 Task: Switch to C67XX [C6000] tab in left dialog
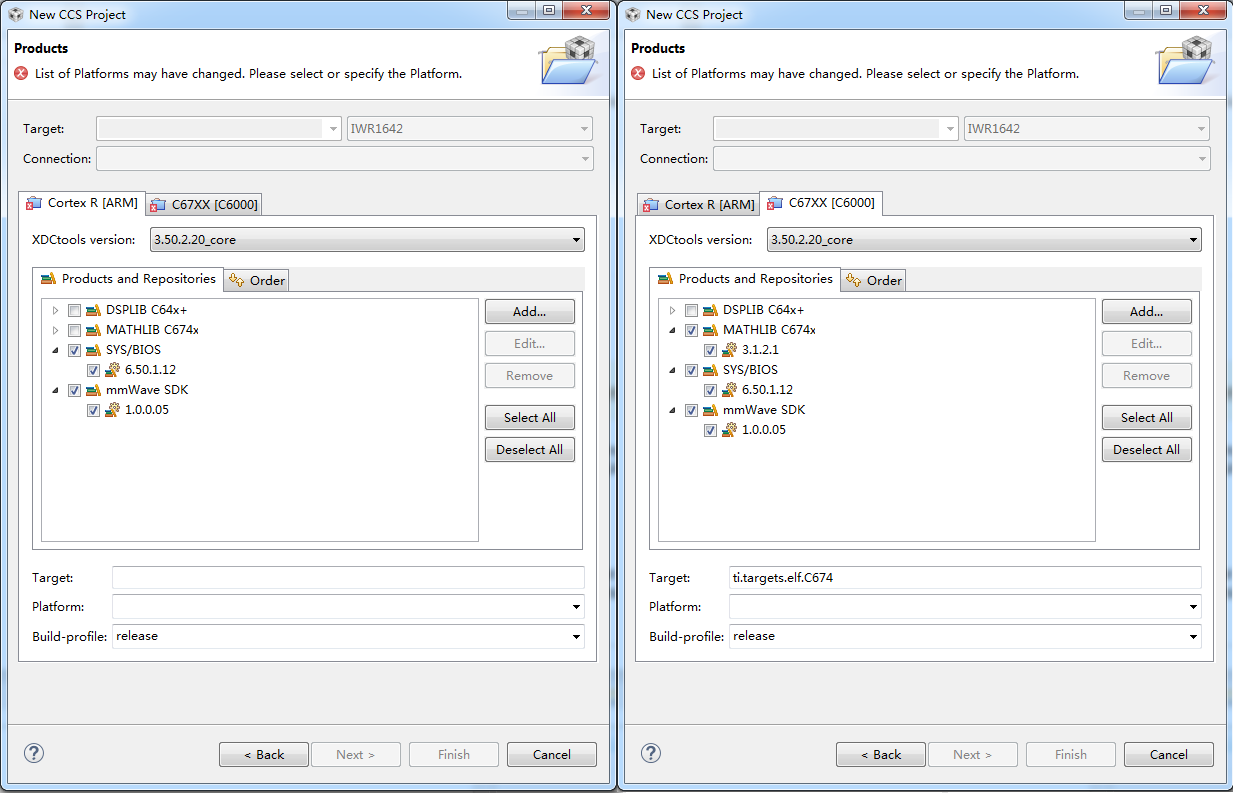[205, 204]
